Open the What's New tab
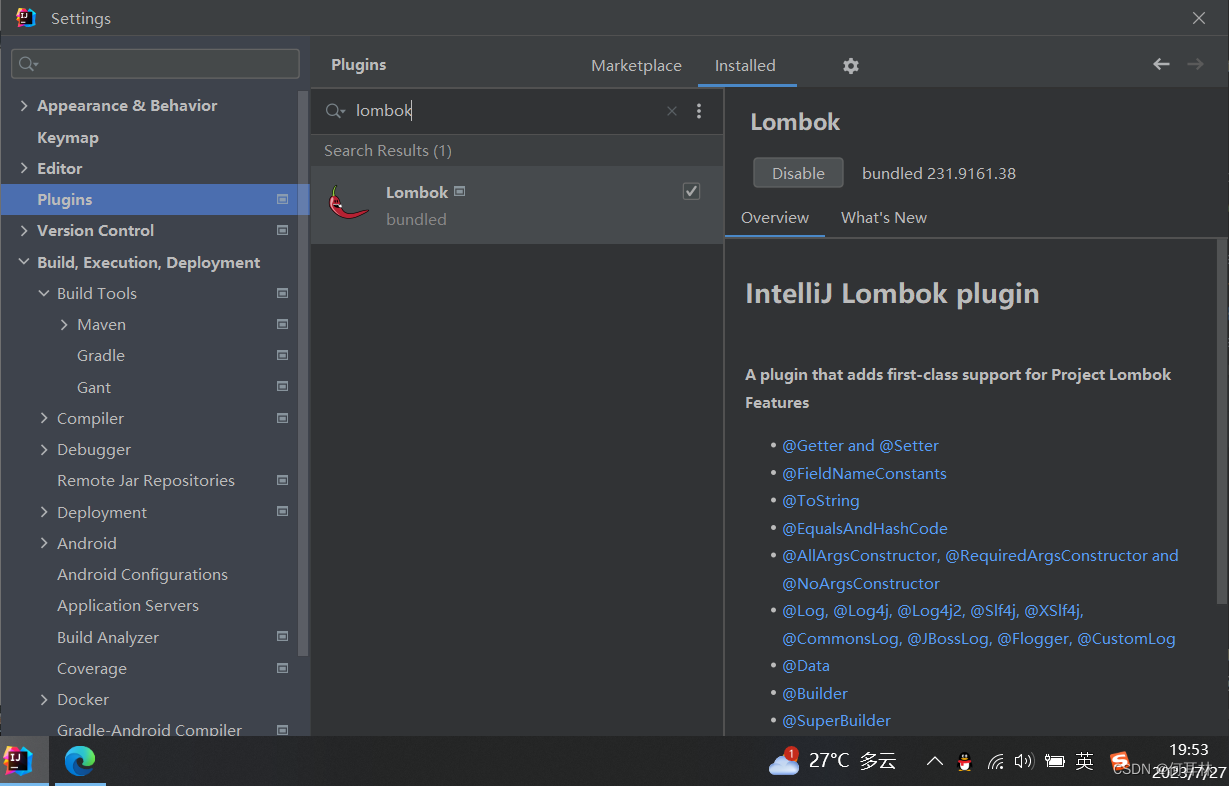 [x=884, y=218]
